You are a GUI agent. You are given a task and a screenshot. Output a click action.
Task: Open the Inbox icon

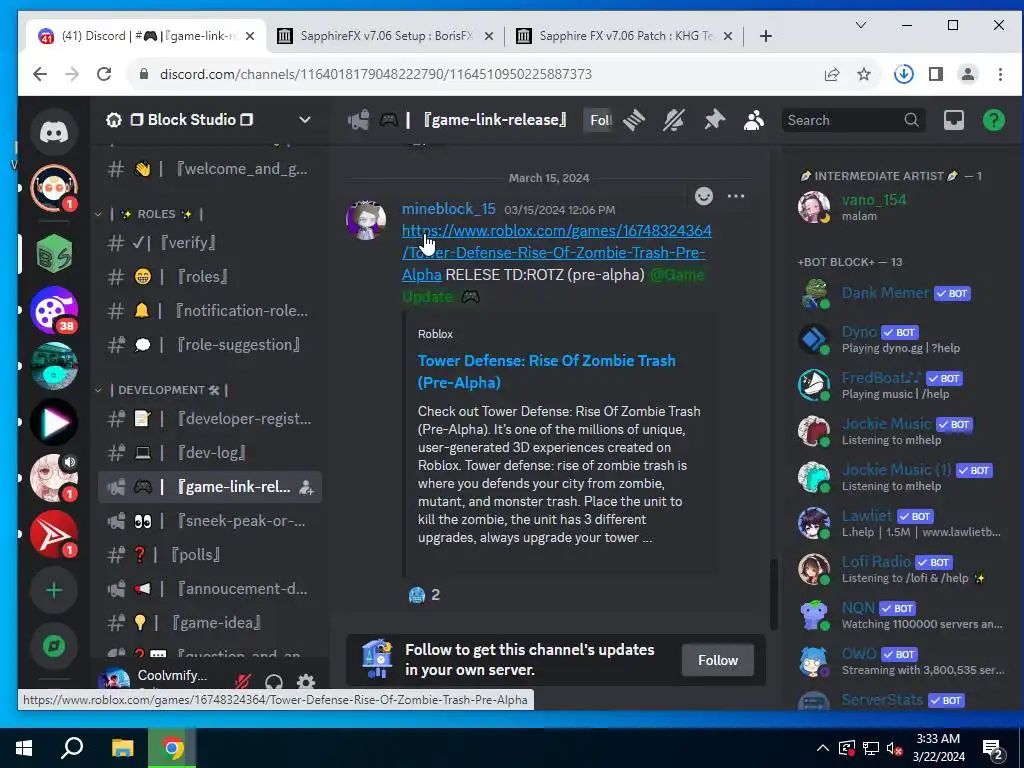[x=953, y=120]
